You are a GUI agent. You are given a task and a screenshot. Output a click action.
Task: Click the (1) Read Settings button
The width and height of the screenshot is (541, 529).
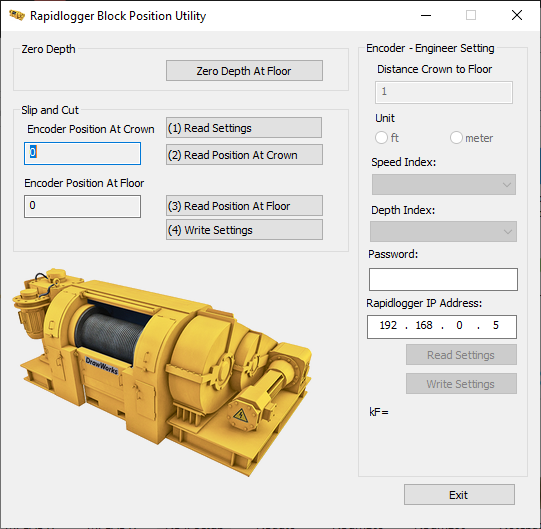click(244, 128)
